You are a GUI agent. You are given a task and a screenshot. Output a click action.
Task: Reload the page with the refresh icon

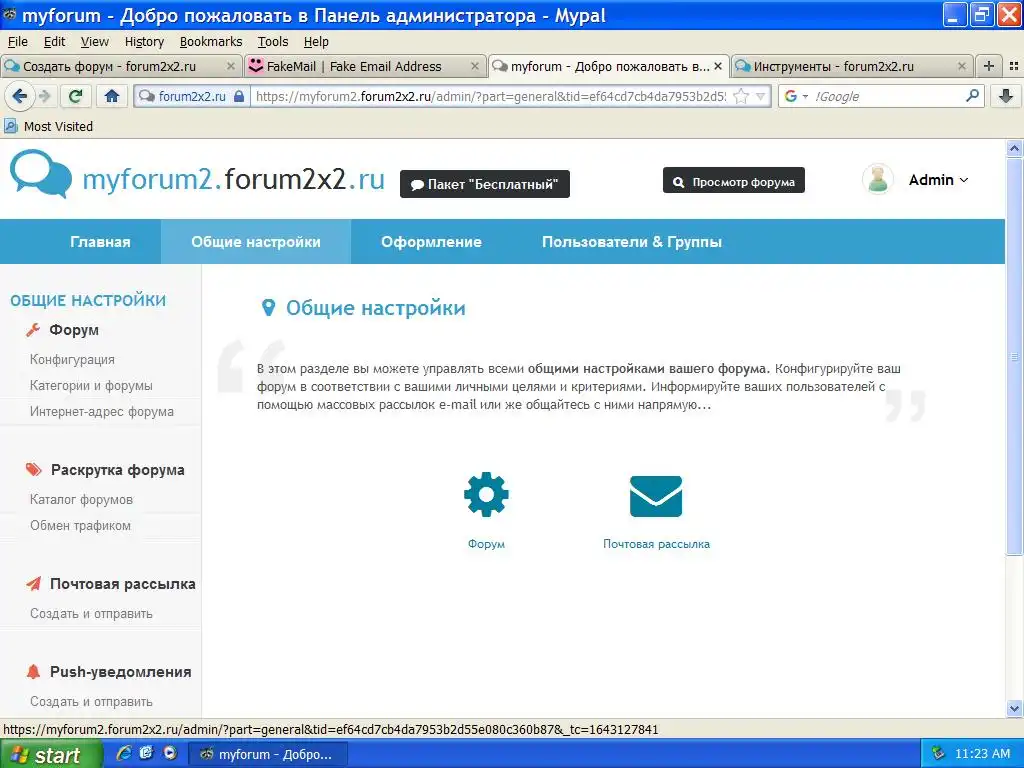(75, 97)
